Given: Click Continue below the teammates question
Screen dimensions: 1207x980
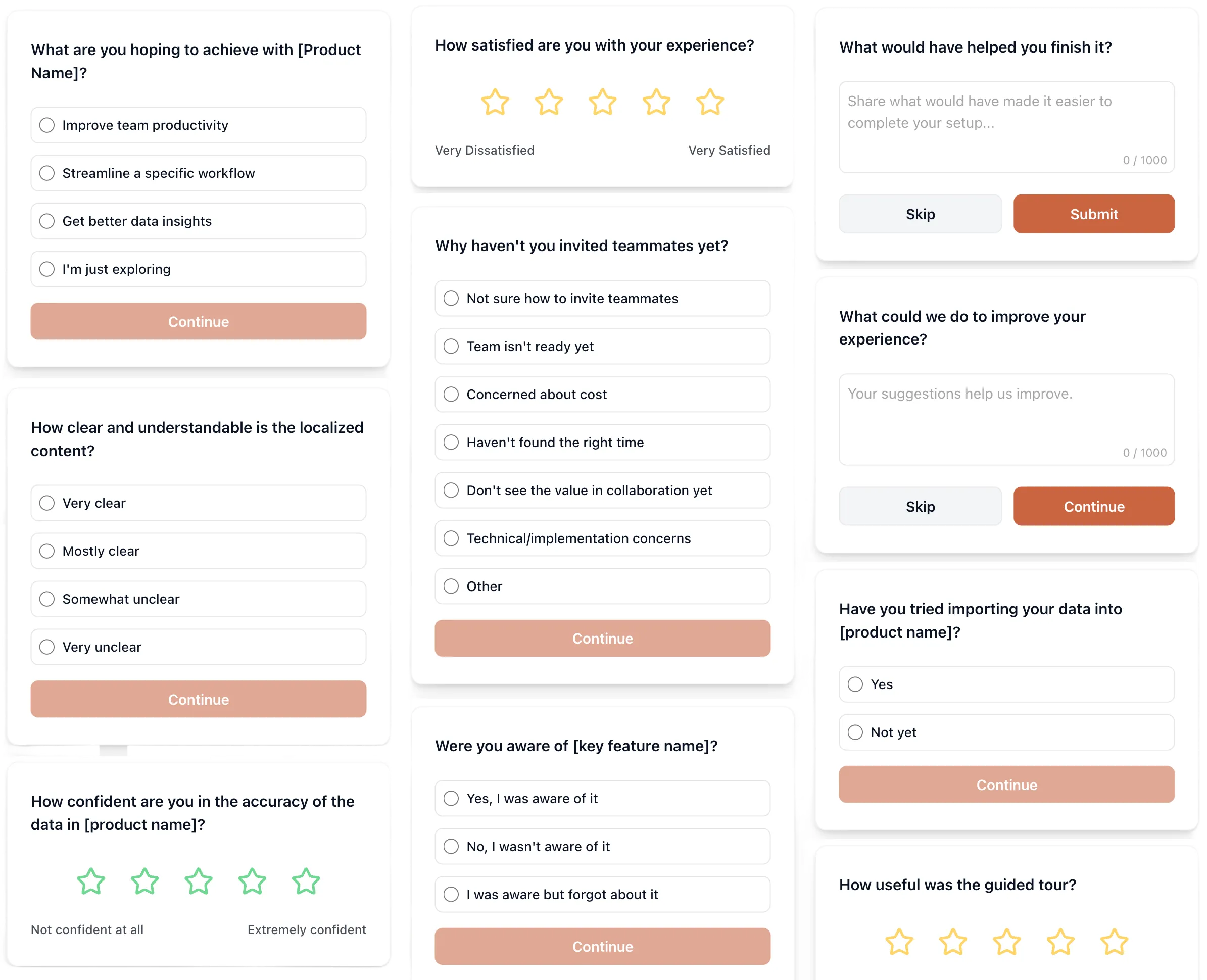Looking at the screenshot, I should point(602,639).
